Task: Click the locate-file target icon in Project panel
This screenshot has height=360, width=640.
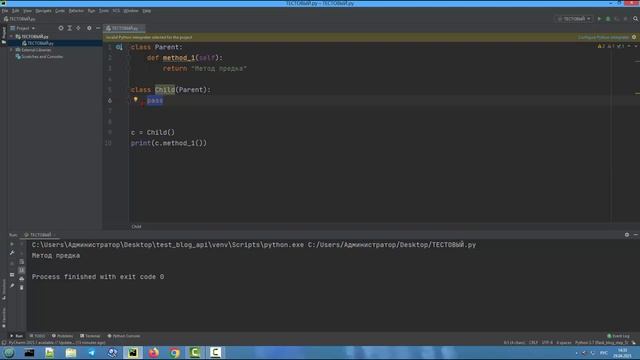Action: pos(61,28)
